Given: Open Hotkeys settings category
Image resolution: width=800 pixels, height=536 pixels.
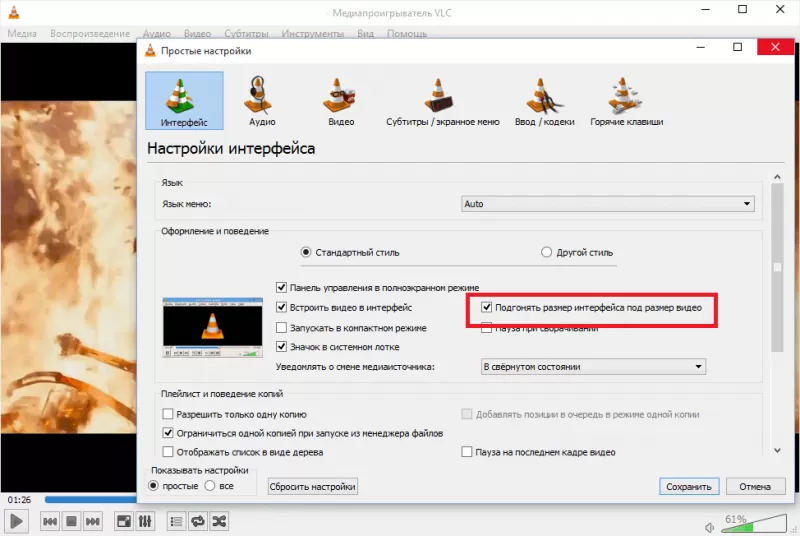Looking at the screenshot, I should 627,101.
